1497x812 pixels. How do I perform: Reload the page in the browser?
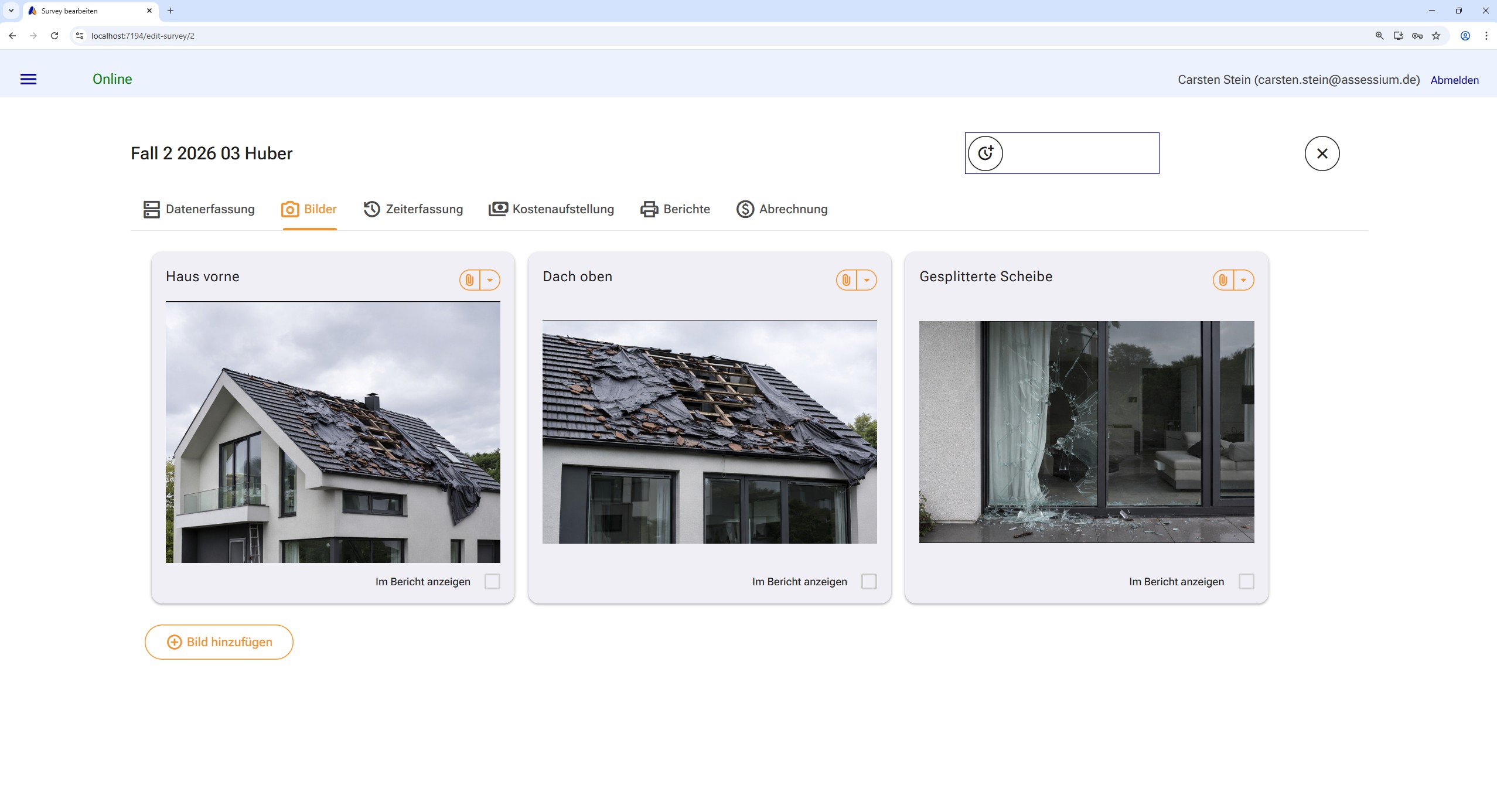(54, 36)
